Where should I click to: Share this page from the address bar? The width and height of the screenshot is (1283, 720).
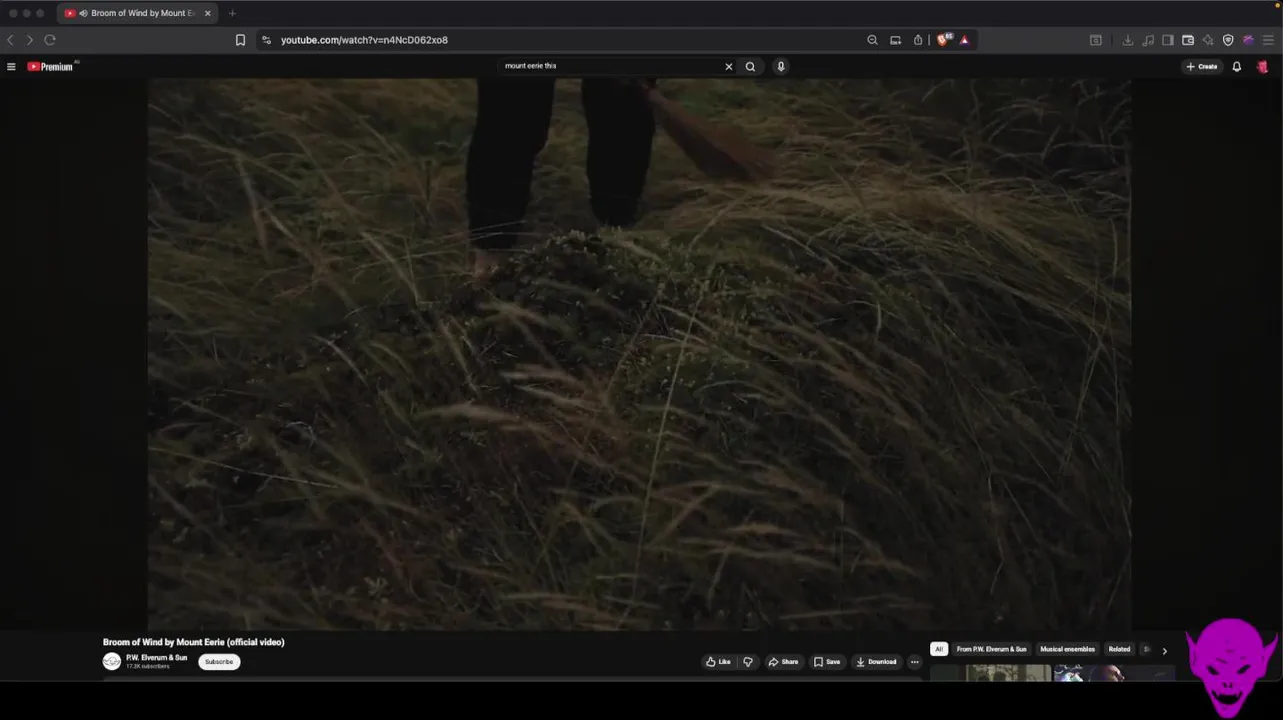(x=918, y=40)
